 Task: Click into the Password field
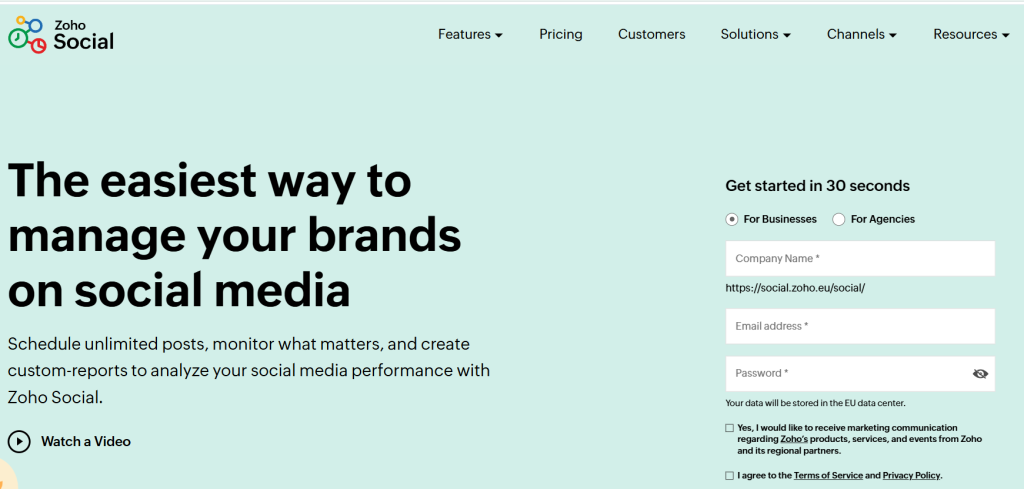(845, 374)
